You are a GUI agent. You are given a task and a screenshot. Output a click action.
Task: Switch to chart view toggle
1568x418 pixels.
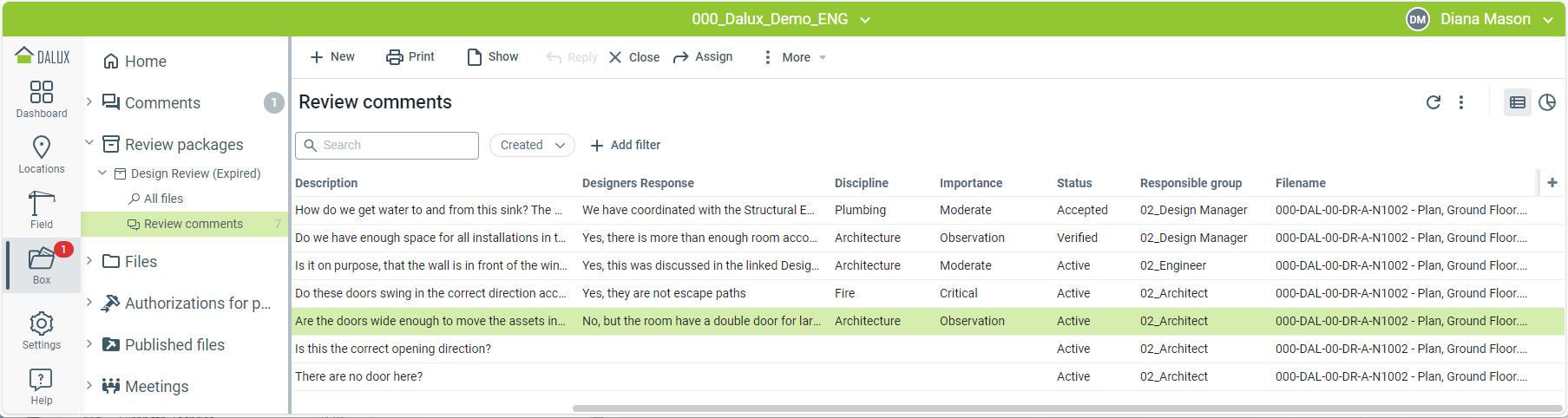pyautogui.click(x=1547, y=102)
